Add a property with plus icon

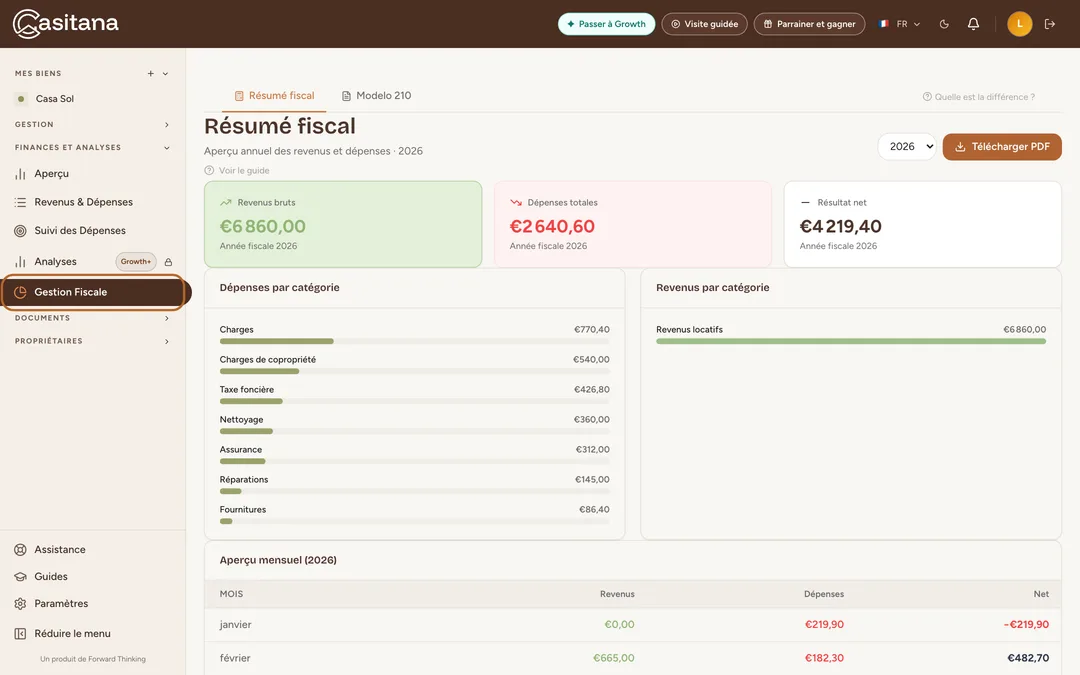pyautogui.click(x=150, y=74)
